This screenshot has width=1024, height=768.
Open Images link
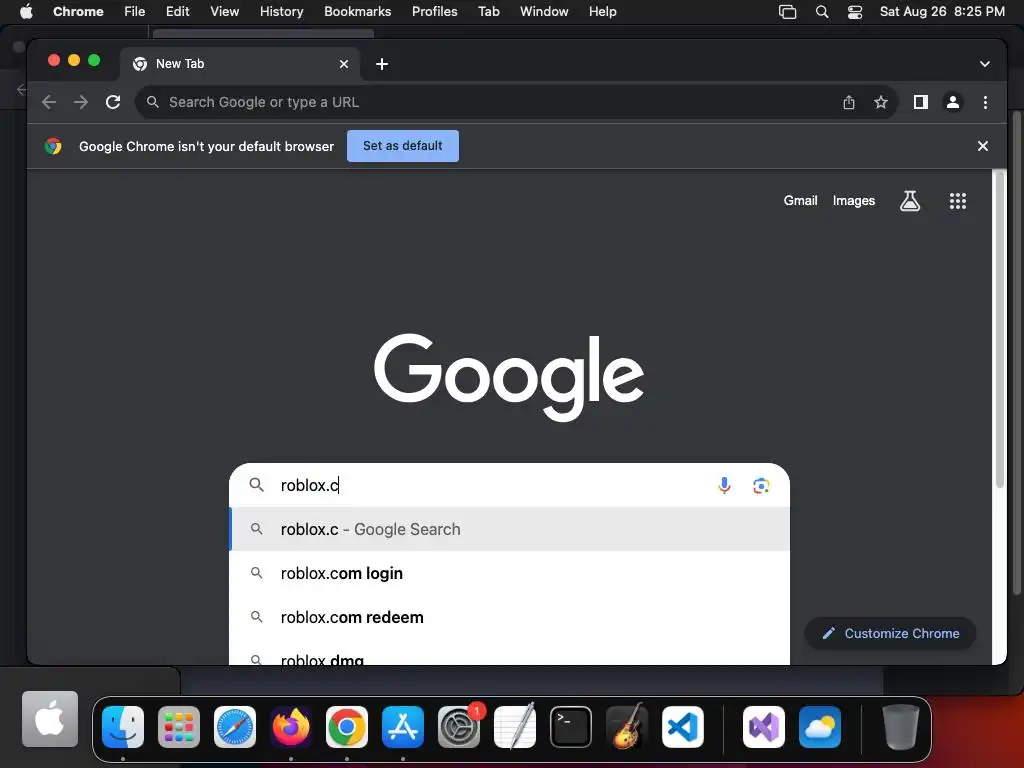tap(854, 200)
